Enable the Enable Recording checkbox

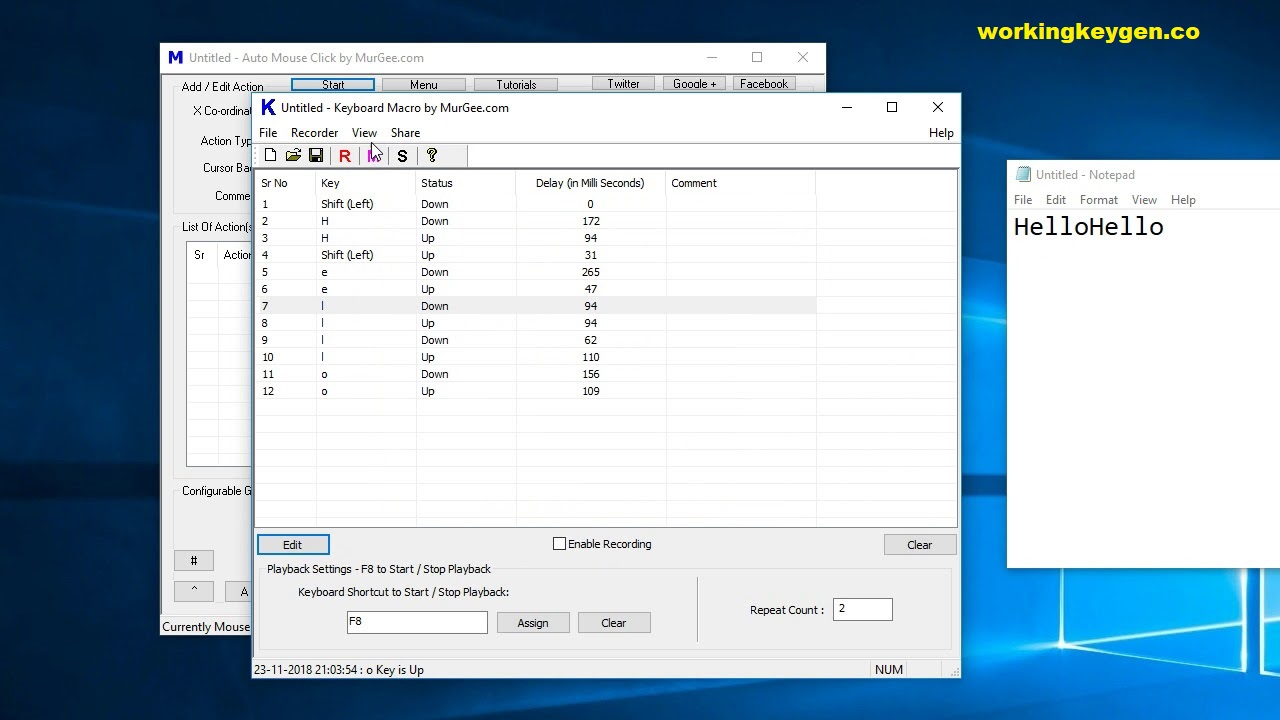[x=560, y=544]
